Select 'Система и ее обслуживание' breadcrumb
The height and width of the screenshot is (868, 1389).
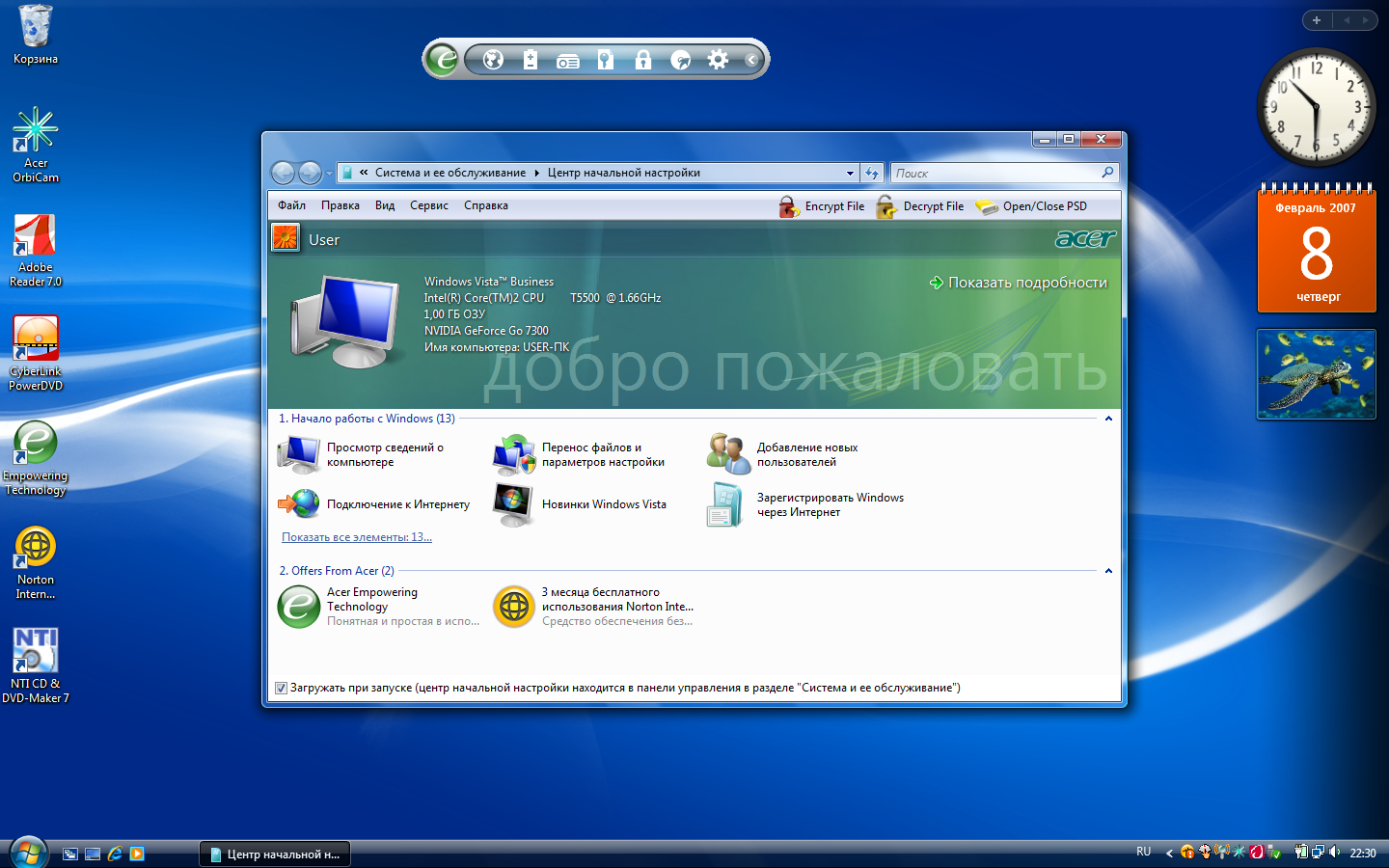pos(450,174)
